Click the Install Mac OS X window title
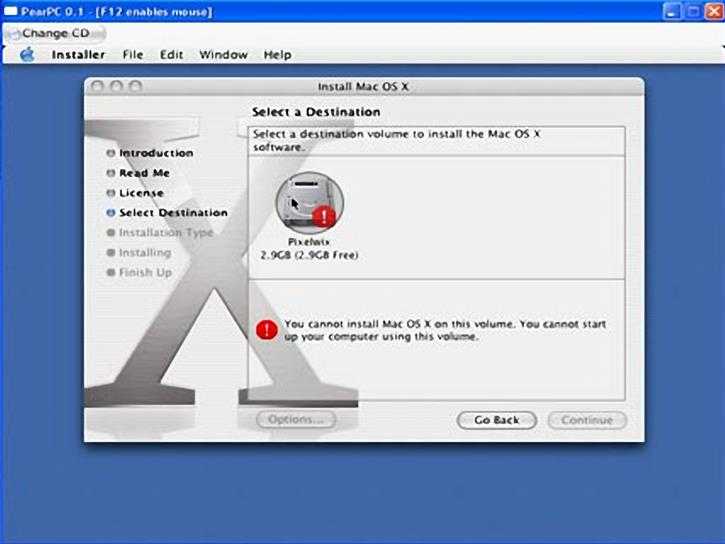This screenshot has width=725, height=544. tap(363, 86)
